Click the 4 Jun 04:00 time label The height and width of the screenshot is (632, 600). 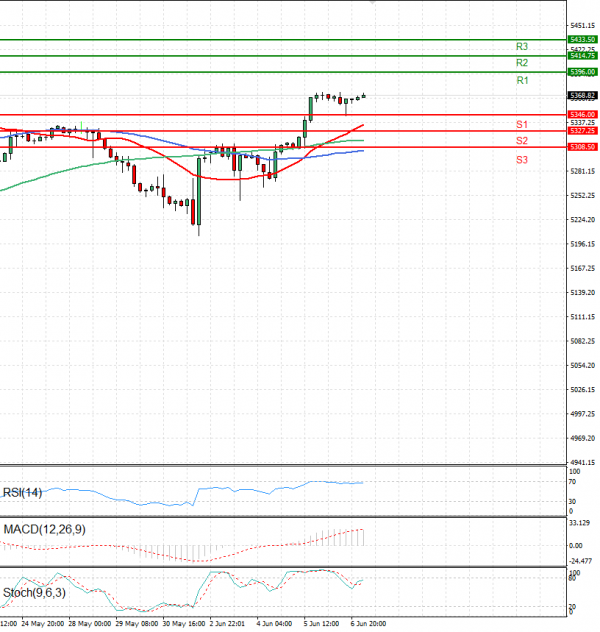tap(274, 624)
